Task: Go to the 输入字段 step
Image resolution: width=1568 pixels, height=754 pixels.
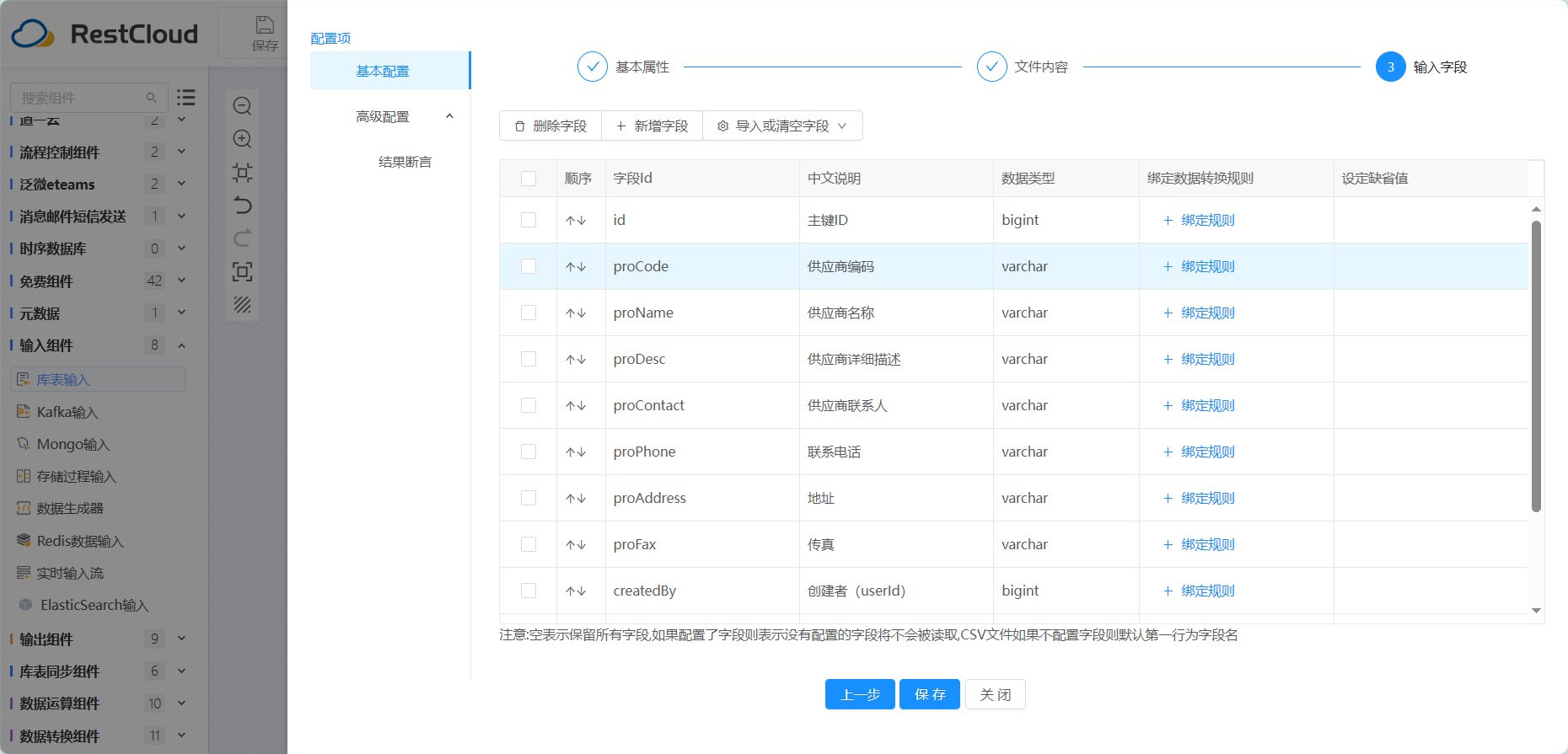Action: point(1422,67)
